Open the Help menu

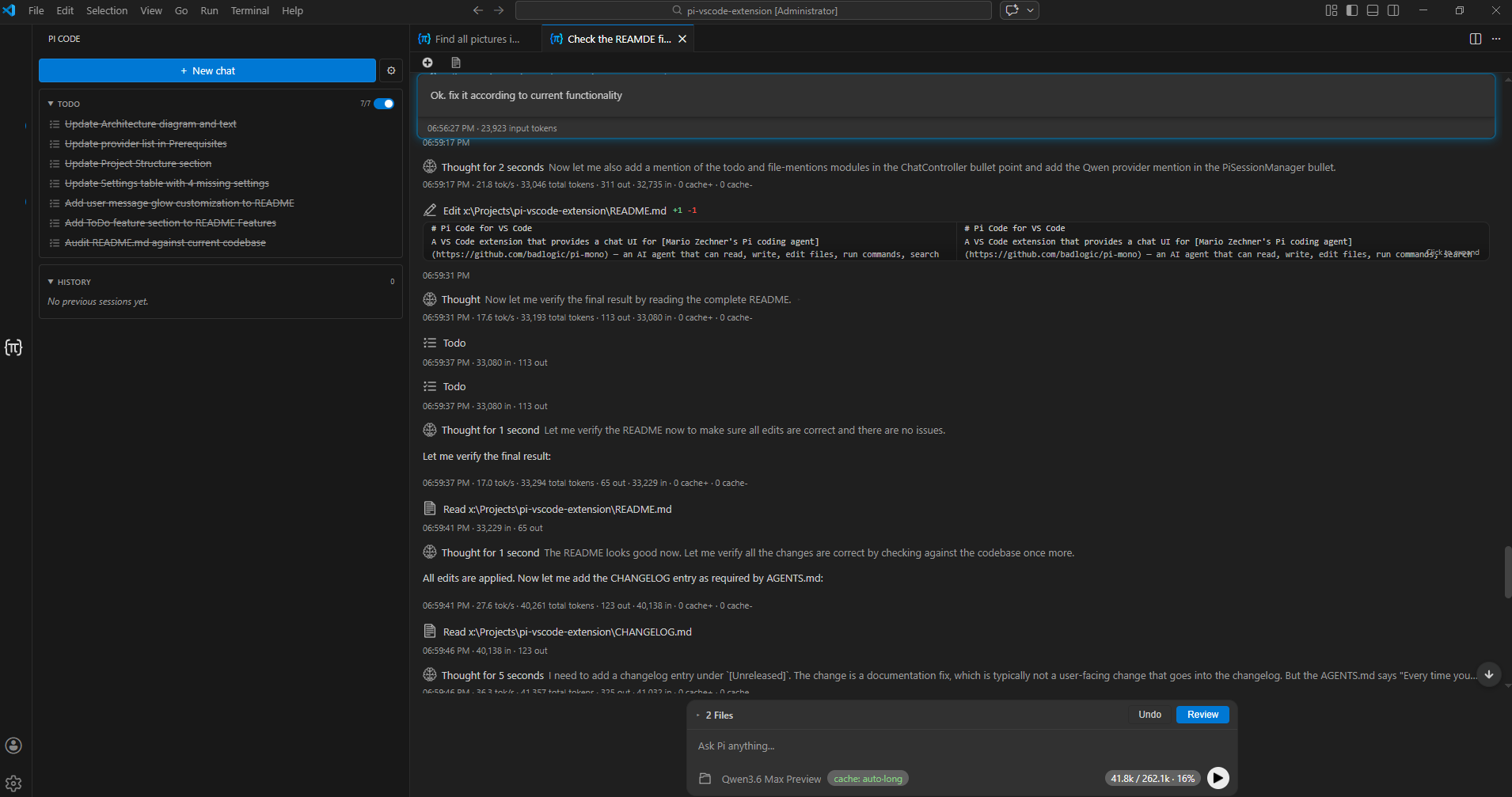tap(292, 10)
